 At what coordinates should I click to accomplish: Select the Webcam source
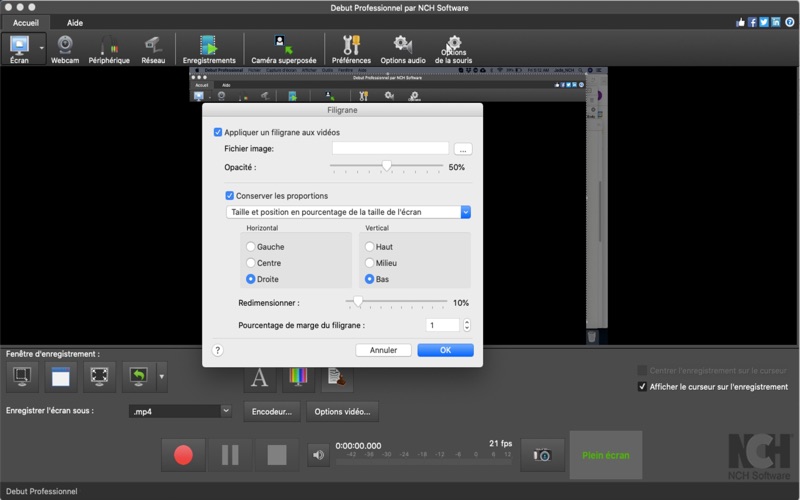(x=65, y=49)
